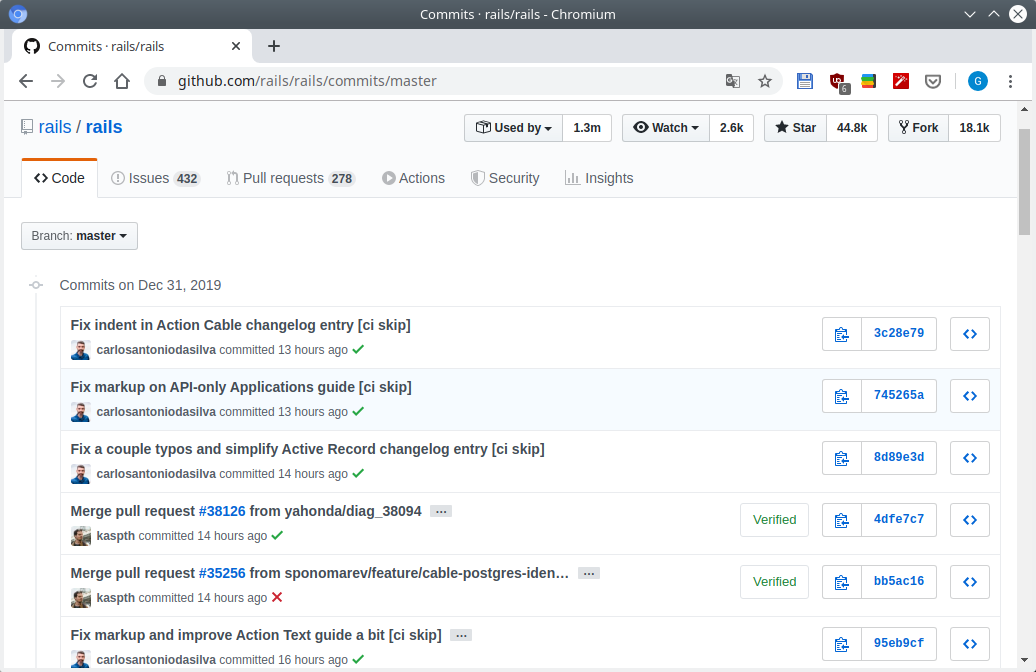Click red X failed status on bb5ac16 commit
Image resolution: width=1036 pixels, height=672 pixels.
pyautogui.click(x=277, y=597)
